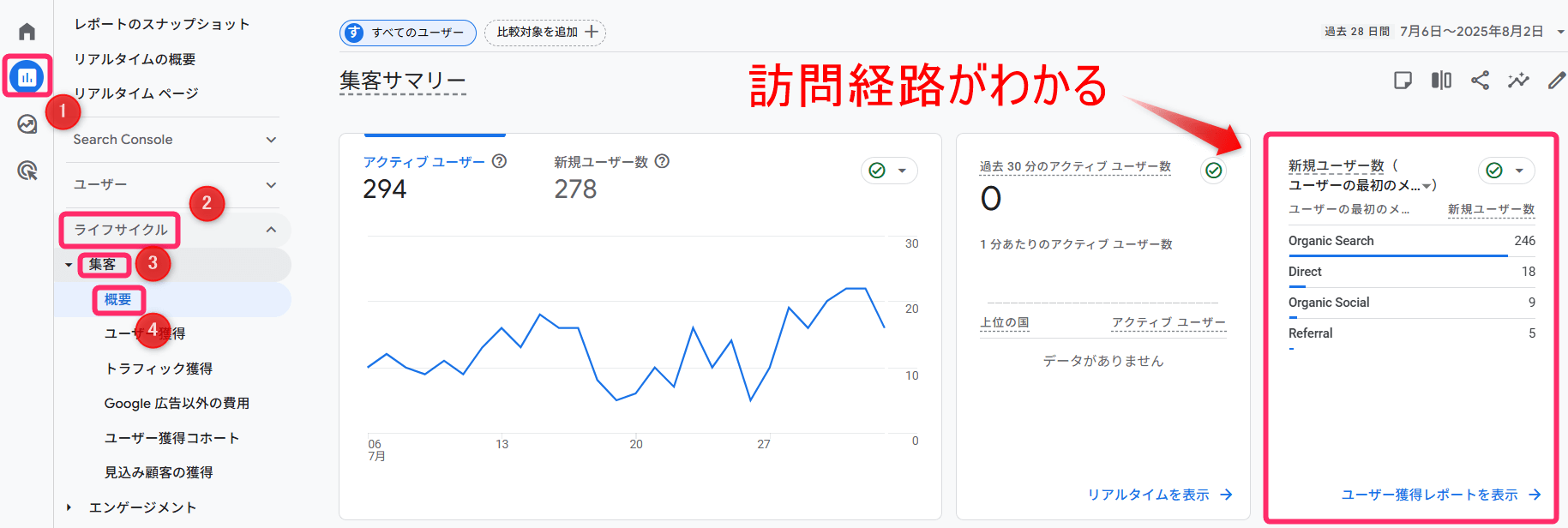
Task: Click the 集客サマリー report title
Action: [x=402, y=81]
